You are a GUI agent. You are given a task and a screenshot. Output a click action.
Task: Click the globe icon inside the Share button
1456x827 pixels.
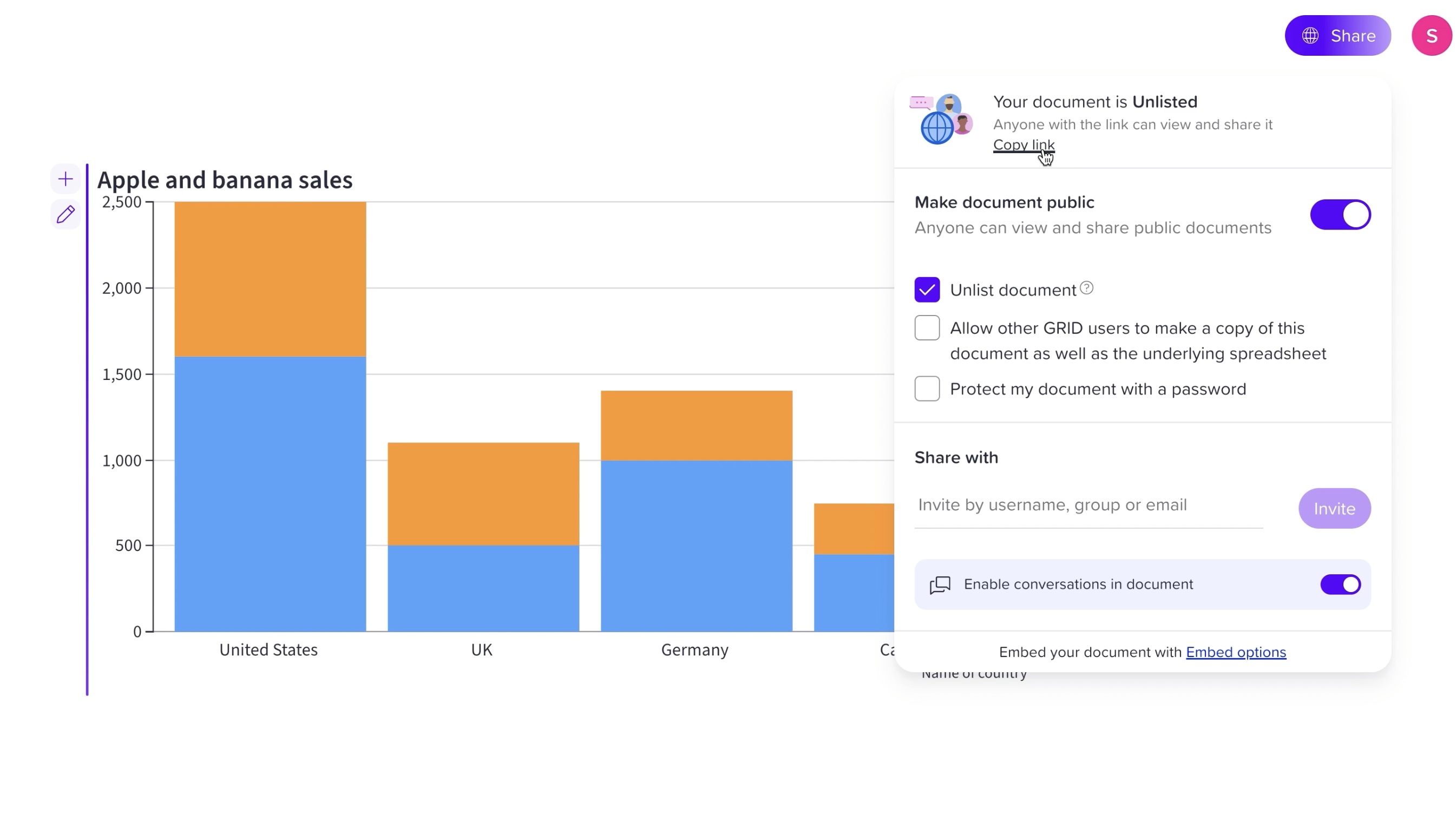(1310, 35)
